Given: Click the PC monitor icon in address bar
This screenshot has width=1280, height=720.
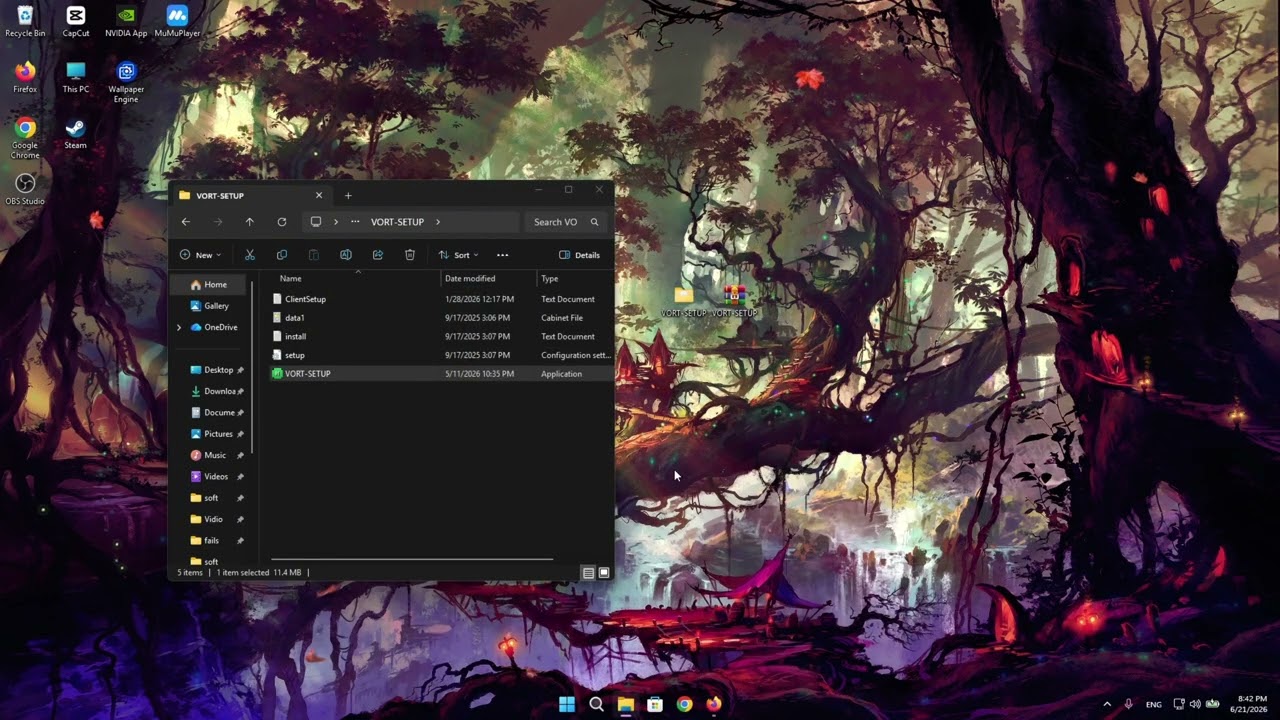Looking at the screenshot, I should click(x=316, y=222).
